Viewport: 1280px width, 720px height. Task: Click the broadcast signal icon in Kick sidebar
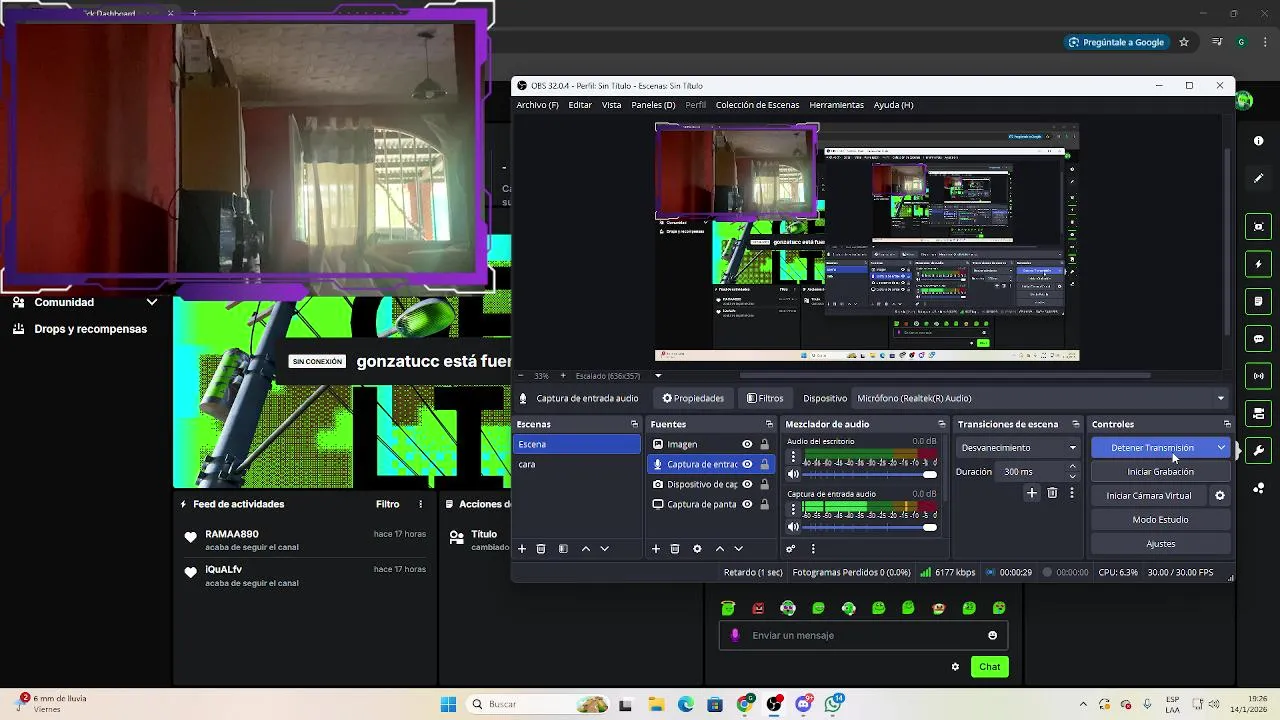click(1258, 376)
